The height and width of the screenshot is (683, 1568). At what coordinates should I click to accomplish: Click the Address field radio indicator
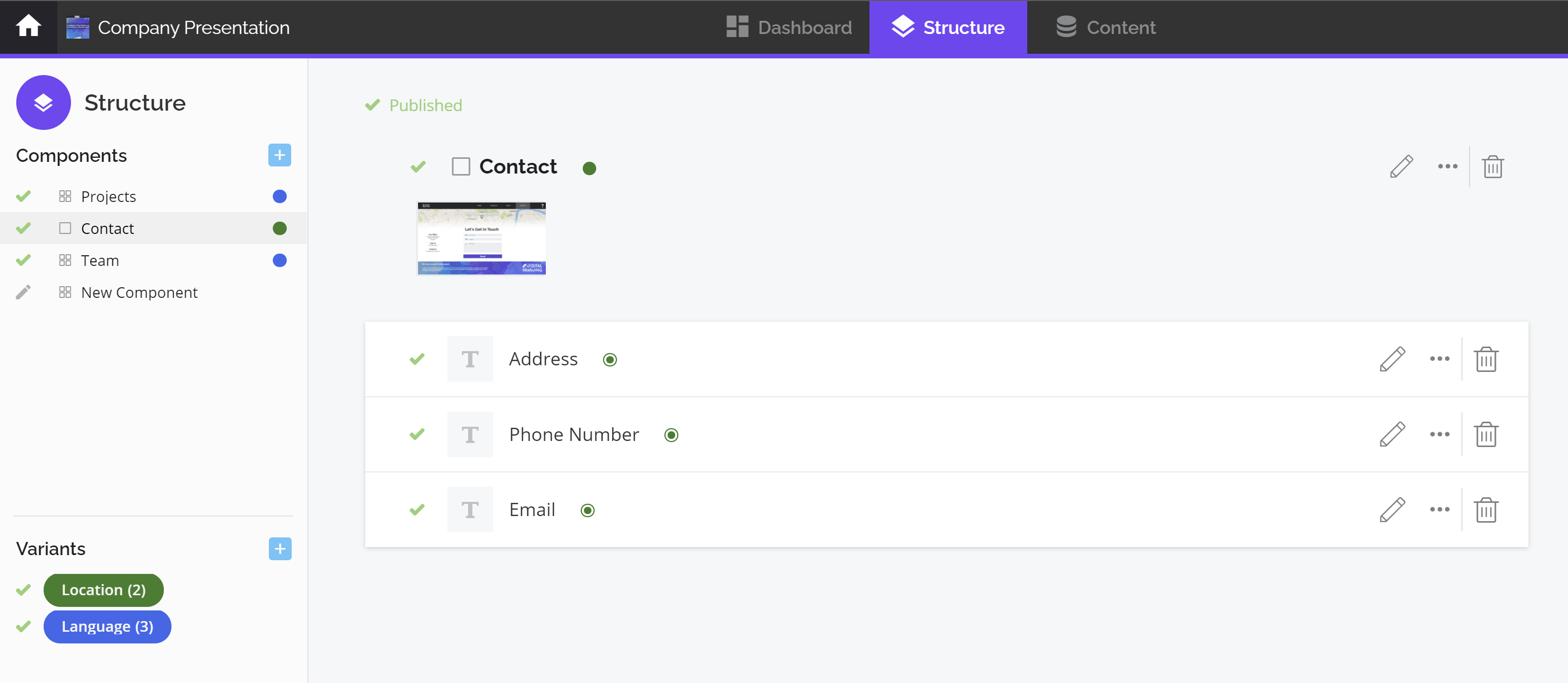(609, 360)
